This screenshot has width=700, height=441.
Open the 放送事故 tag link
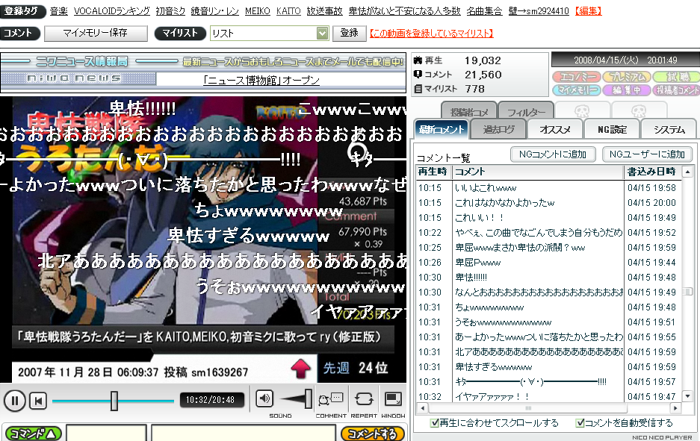click(x=325, y=11)
